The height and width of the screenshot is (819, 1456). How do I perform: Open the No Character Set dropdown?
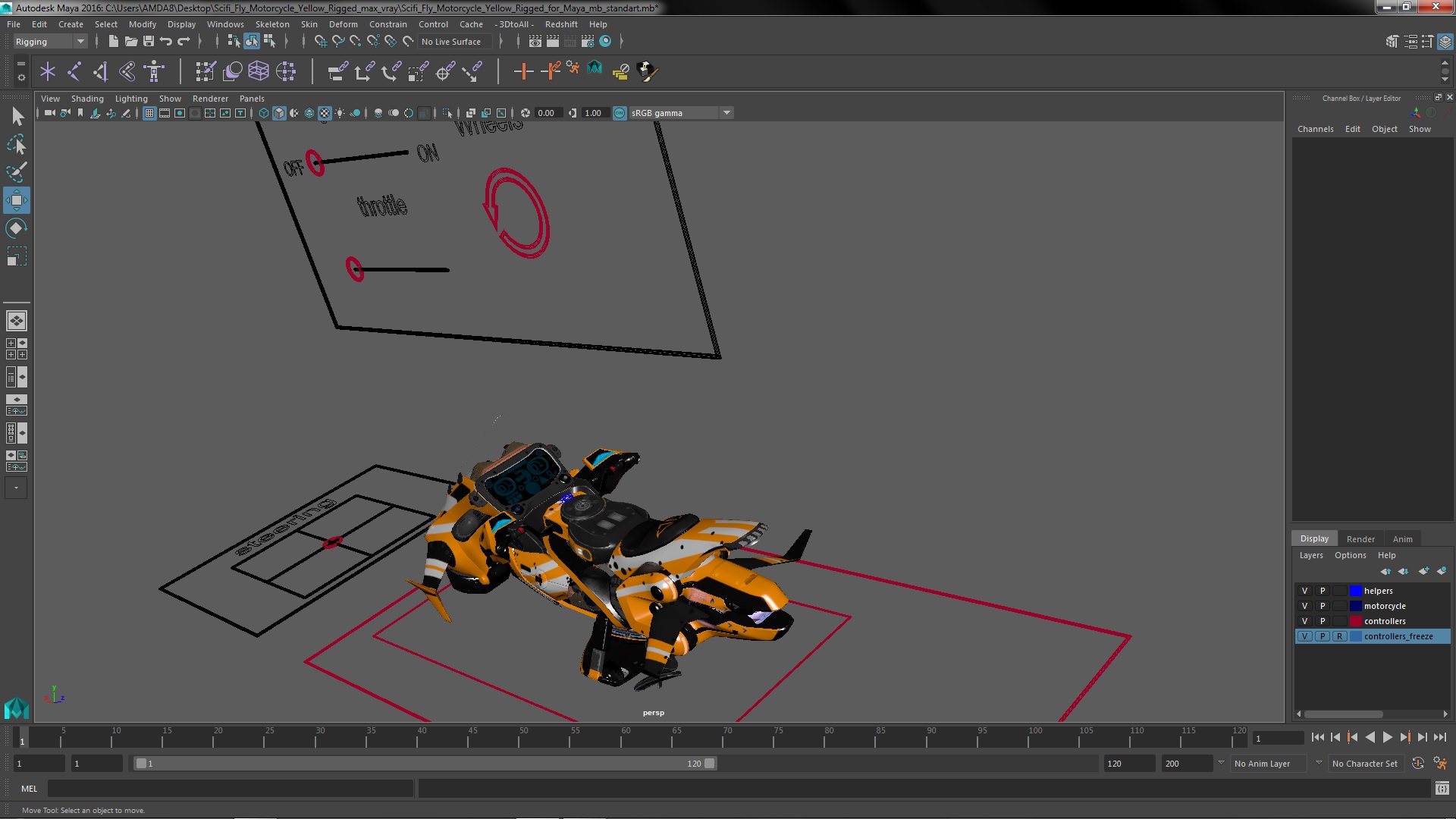click(x=1368, y=764)
